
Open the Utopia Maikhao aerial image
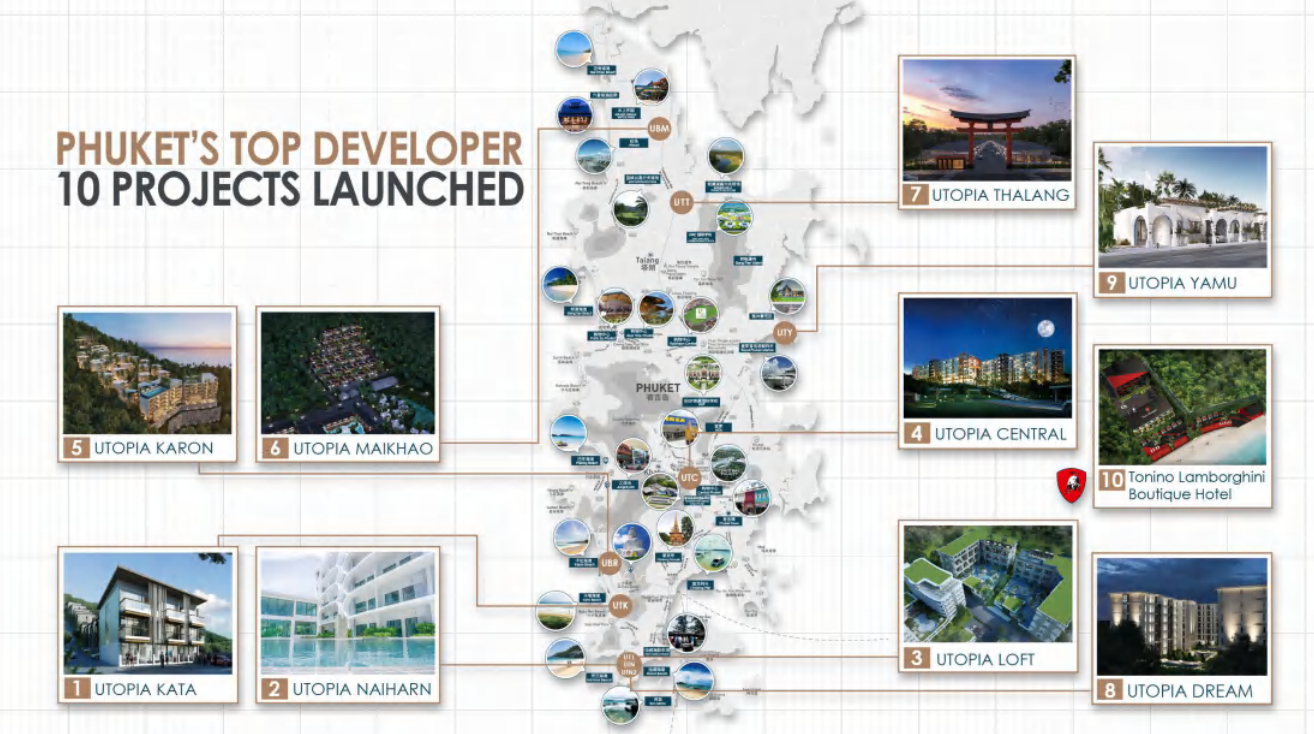[348, 373]
